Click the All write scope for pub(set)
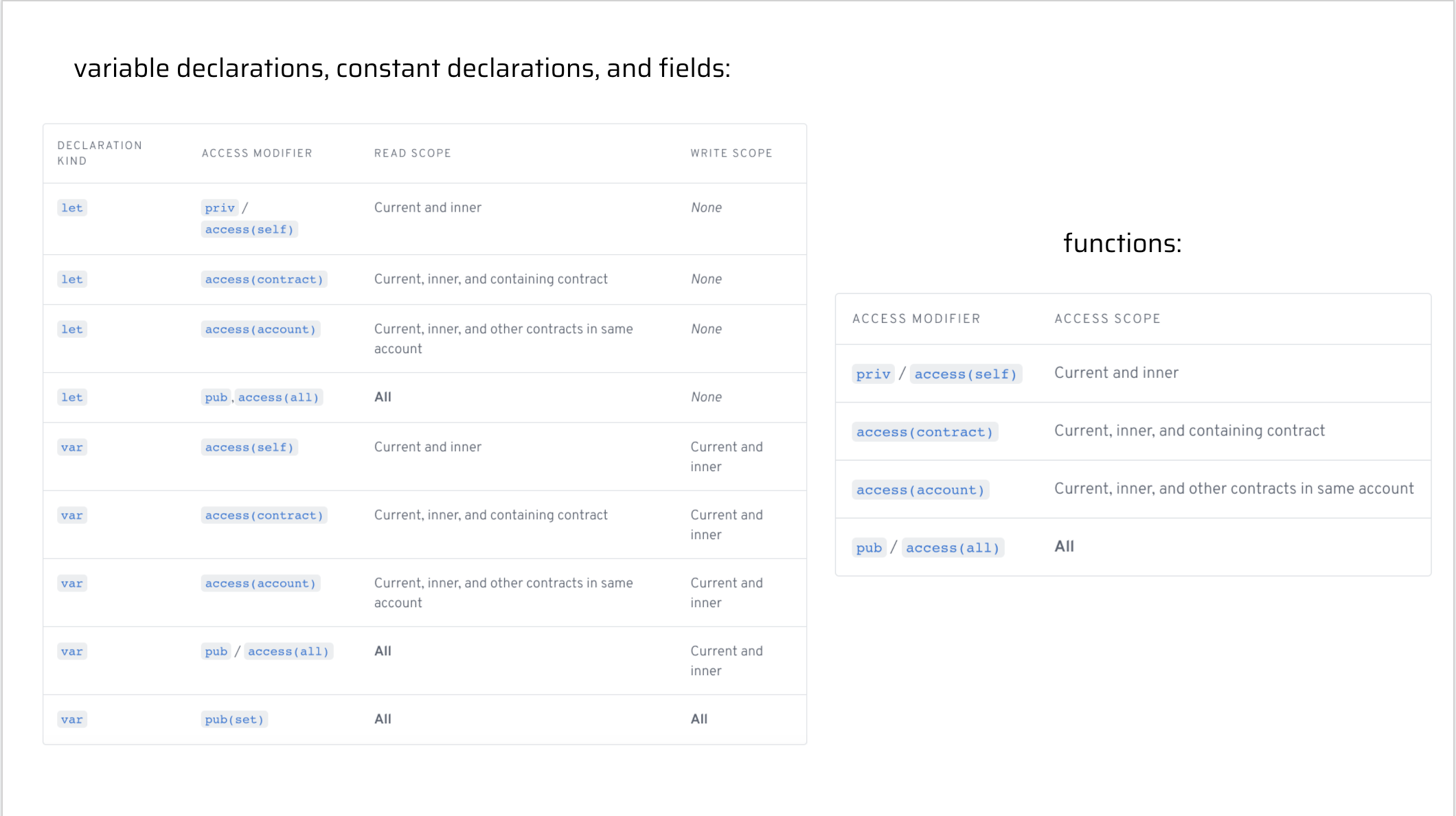This screenshot has width=1456, height=816. [699, 718]
